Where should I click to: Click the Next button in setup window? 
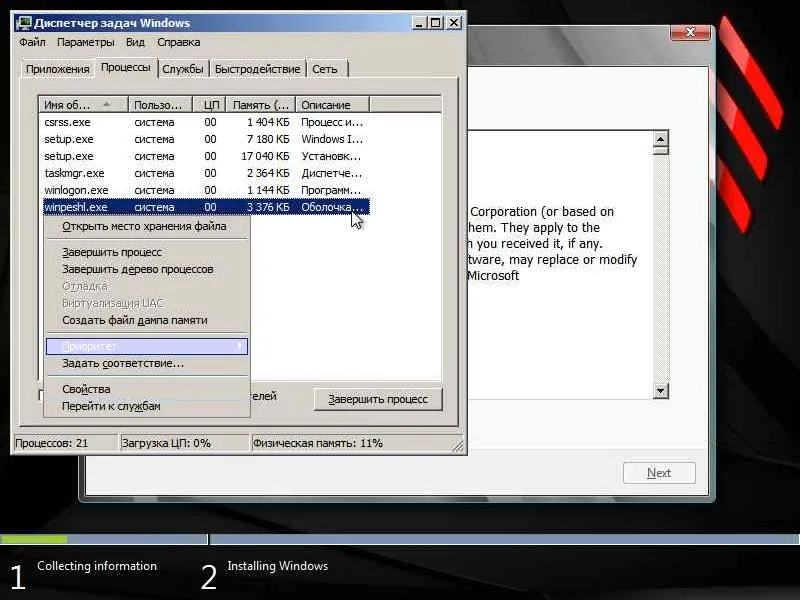click(659, 473)
